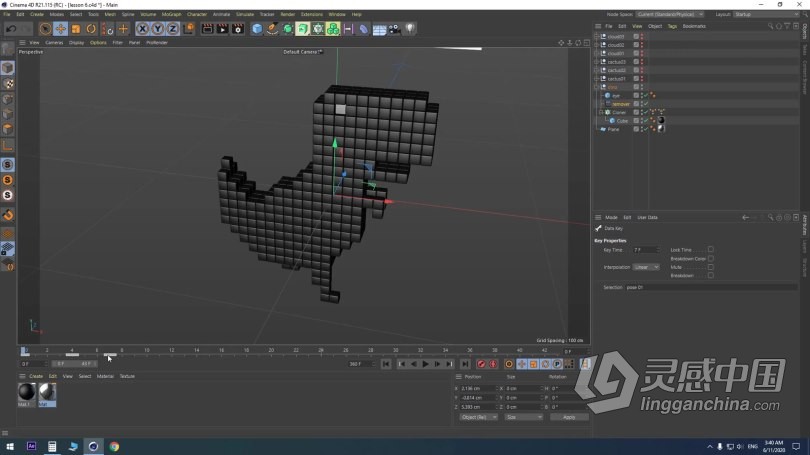Screen dimensions: 810x455
Task: Open Object Manager search icon
Action: tap(770, 26)
